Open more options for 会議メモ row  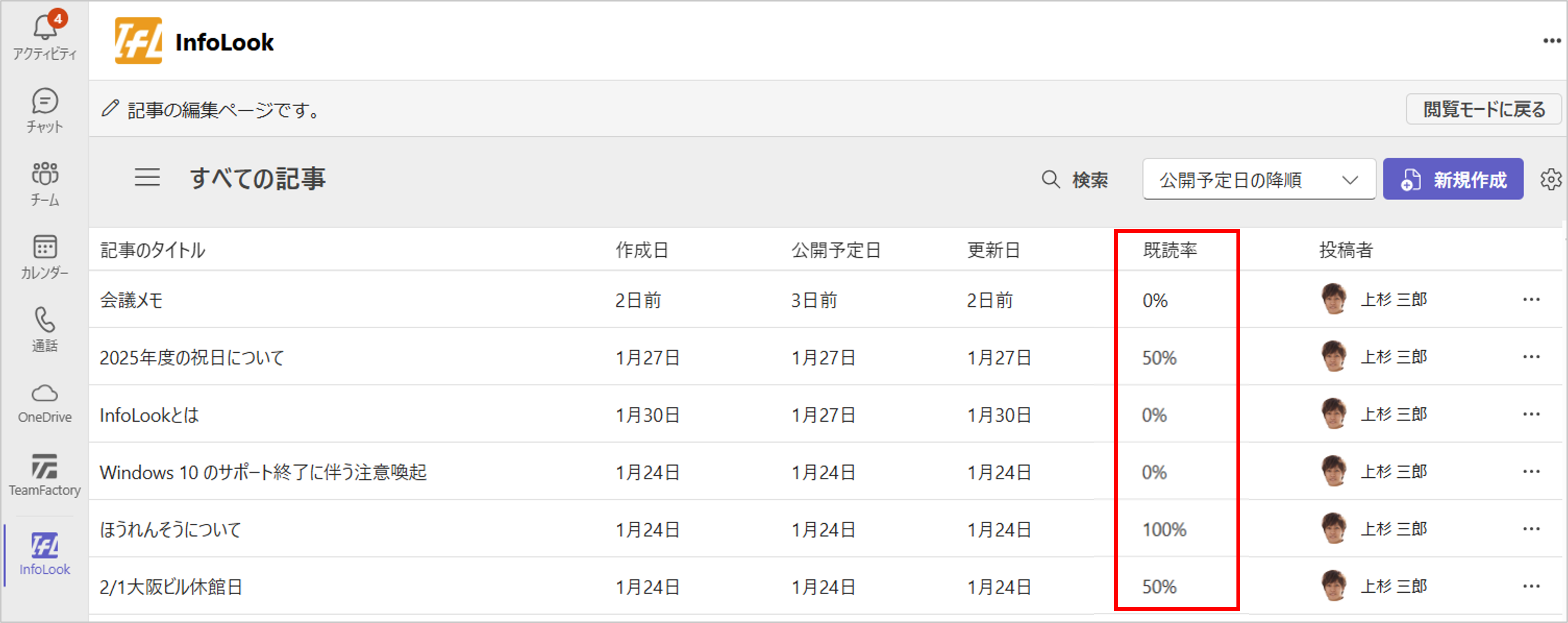(x=1531, y=300)
